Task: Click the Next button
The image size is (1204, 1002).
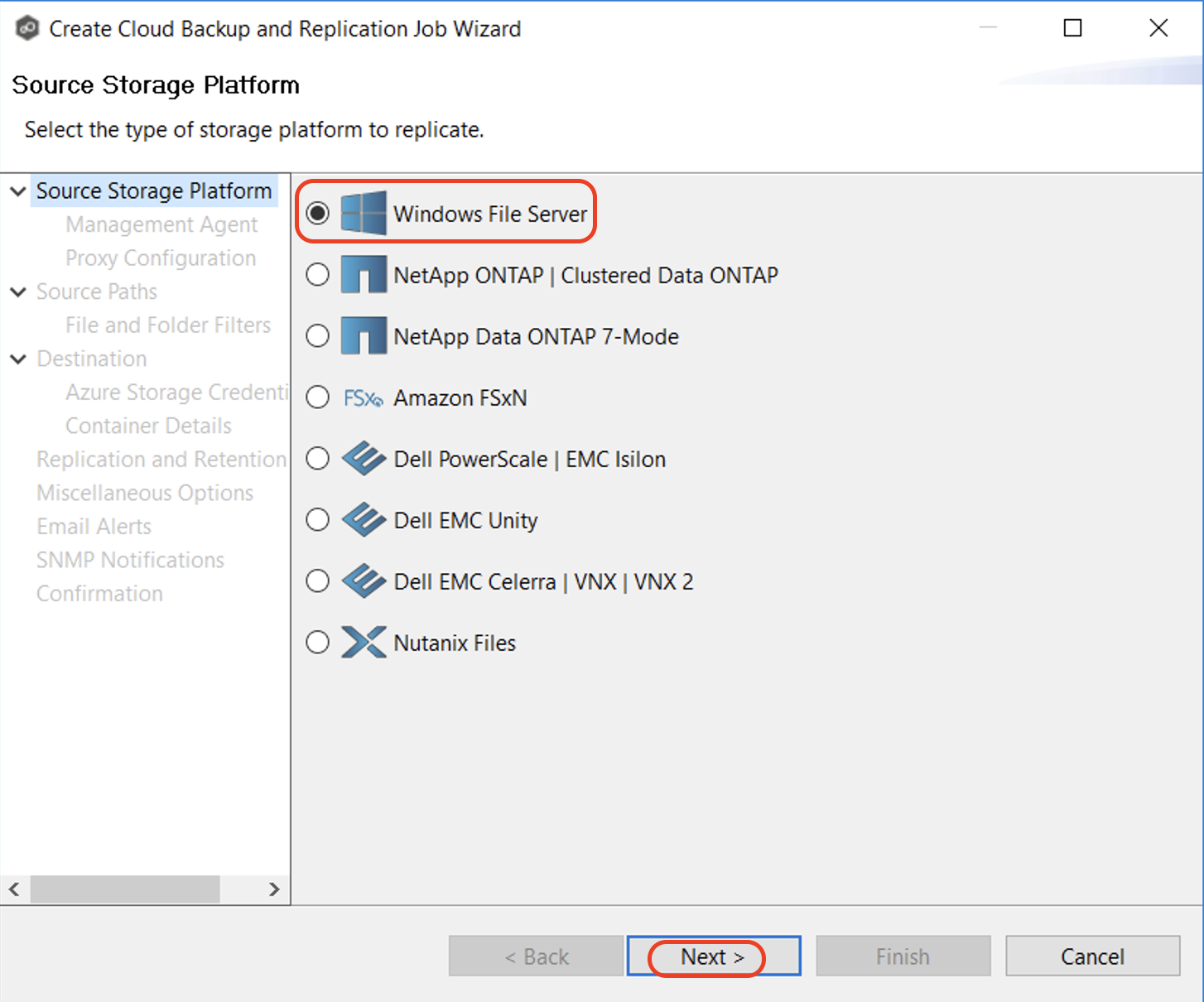Action: click(714, 956)
